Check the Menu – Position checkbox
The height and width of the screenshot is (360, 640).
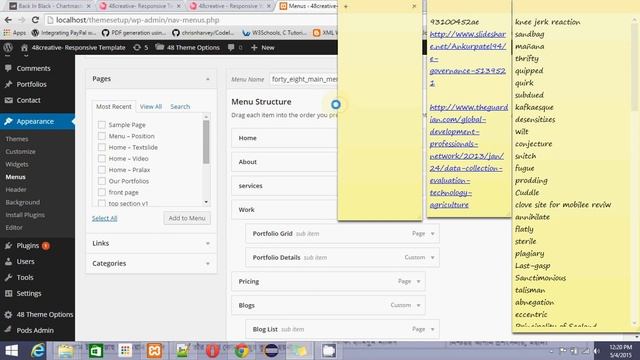[x=102, y=136]
